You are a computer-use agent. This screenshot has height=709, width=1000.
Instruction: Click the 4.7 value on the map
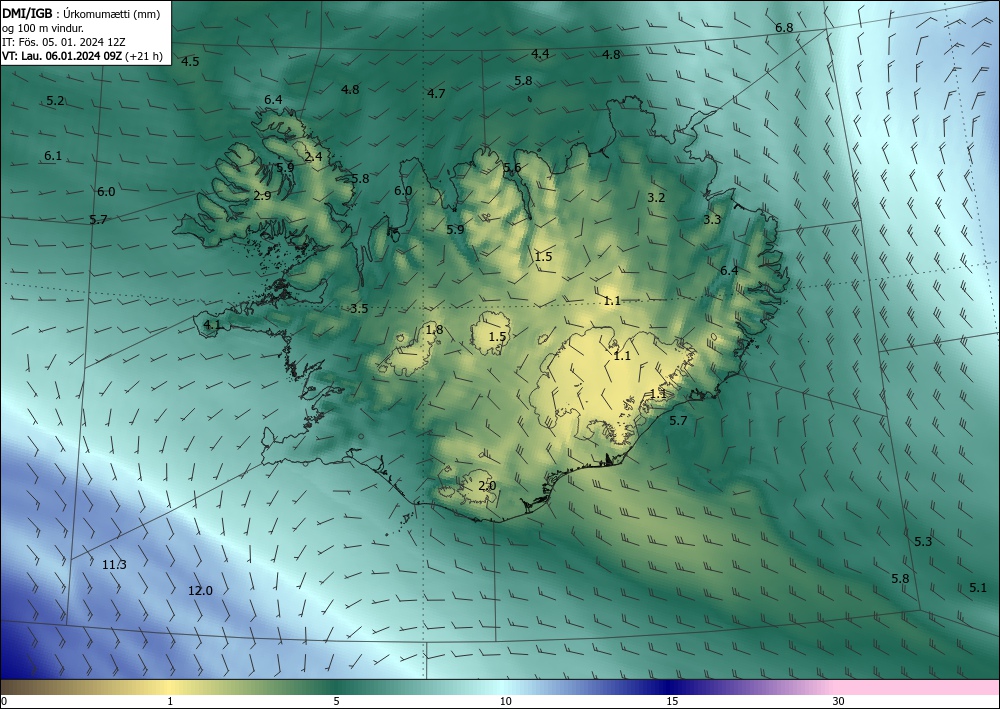[436, 94]
